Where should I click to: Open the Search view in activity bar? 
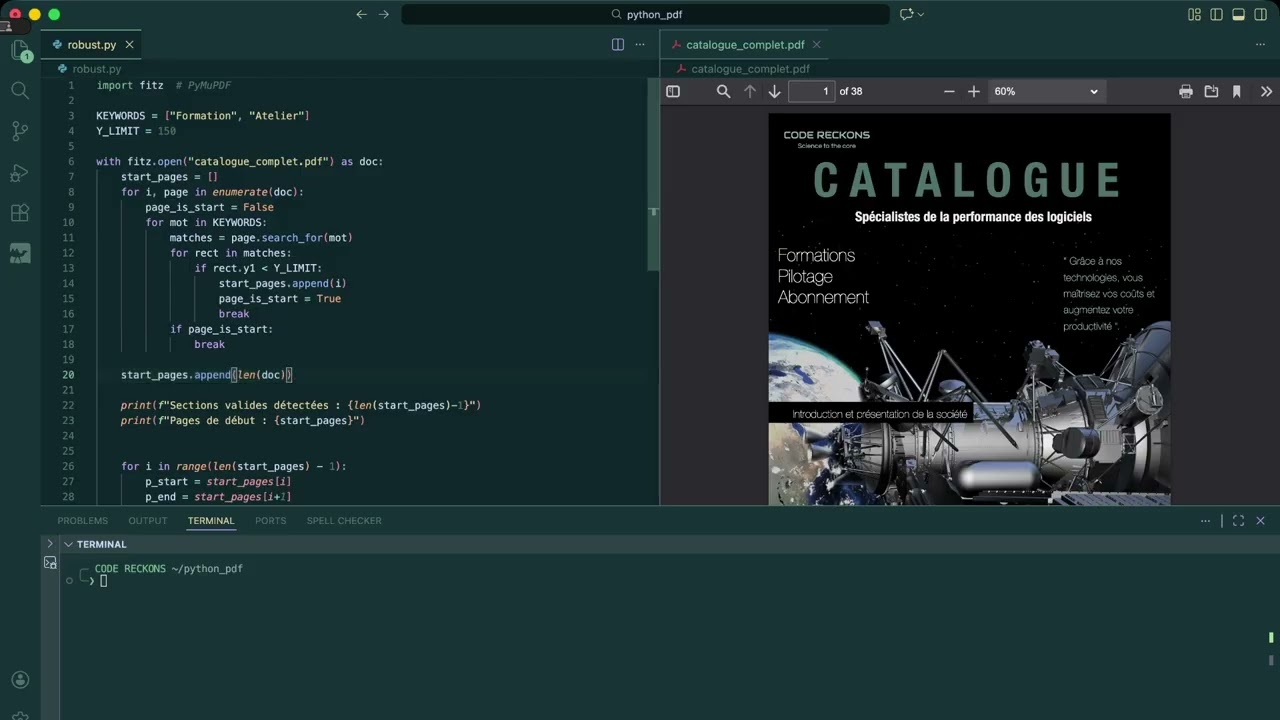[19, 91]
